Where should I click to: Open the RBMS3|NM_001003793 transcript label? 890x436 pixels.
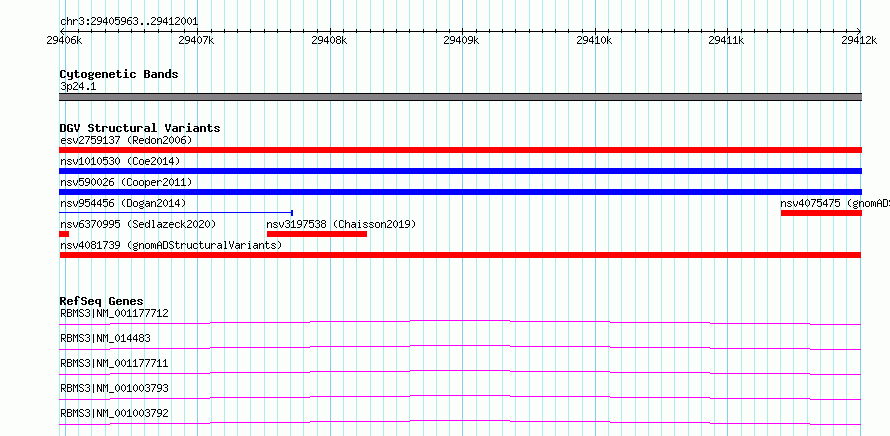point(114,388)
